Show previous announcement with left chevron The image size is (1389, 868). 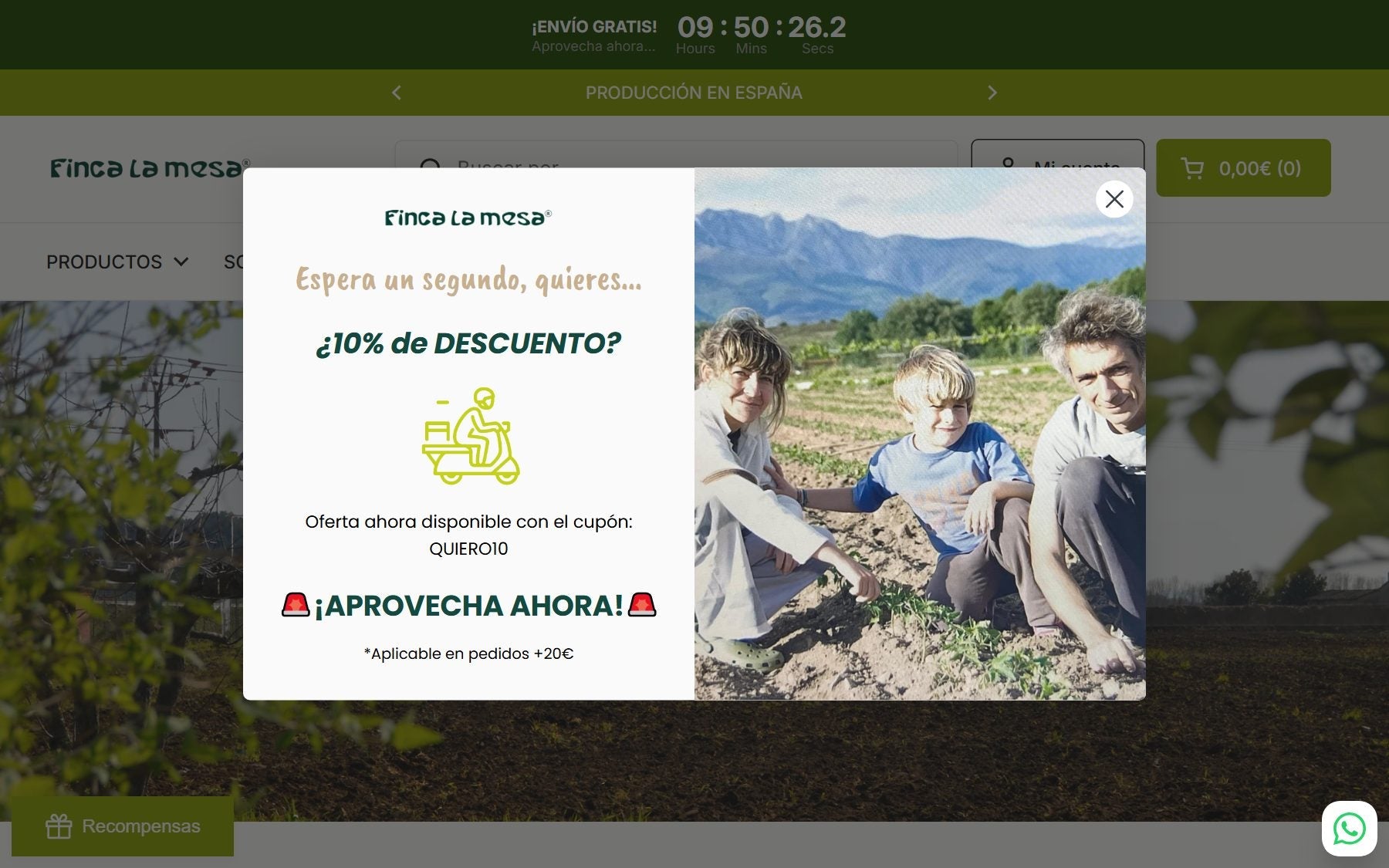click(397, 93)
